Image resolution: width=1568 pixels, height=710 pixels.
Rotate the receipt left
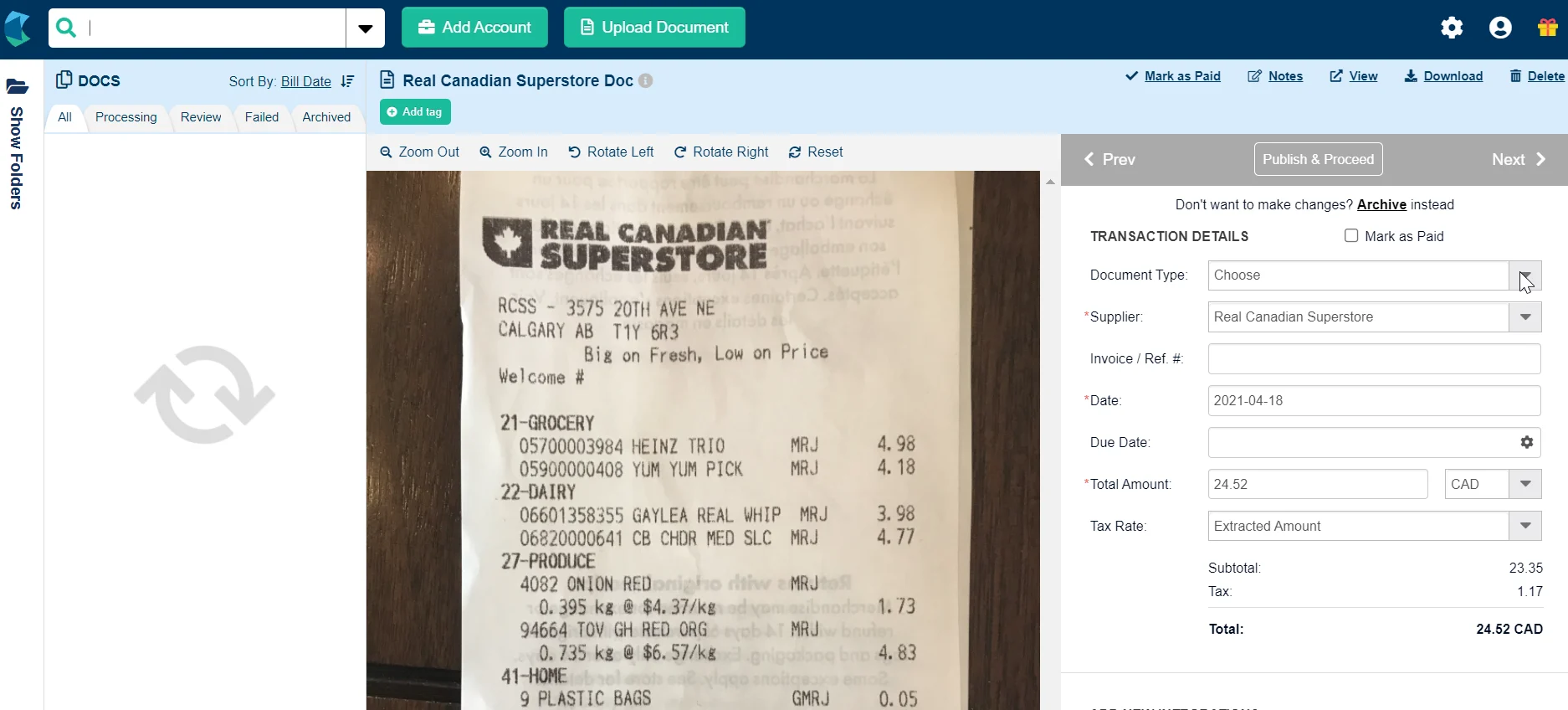click(611, 152)
